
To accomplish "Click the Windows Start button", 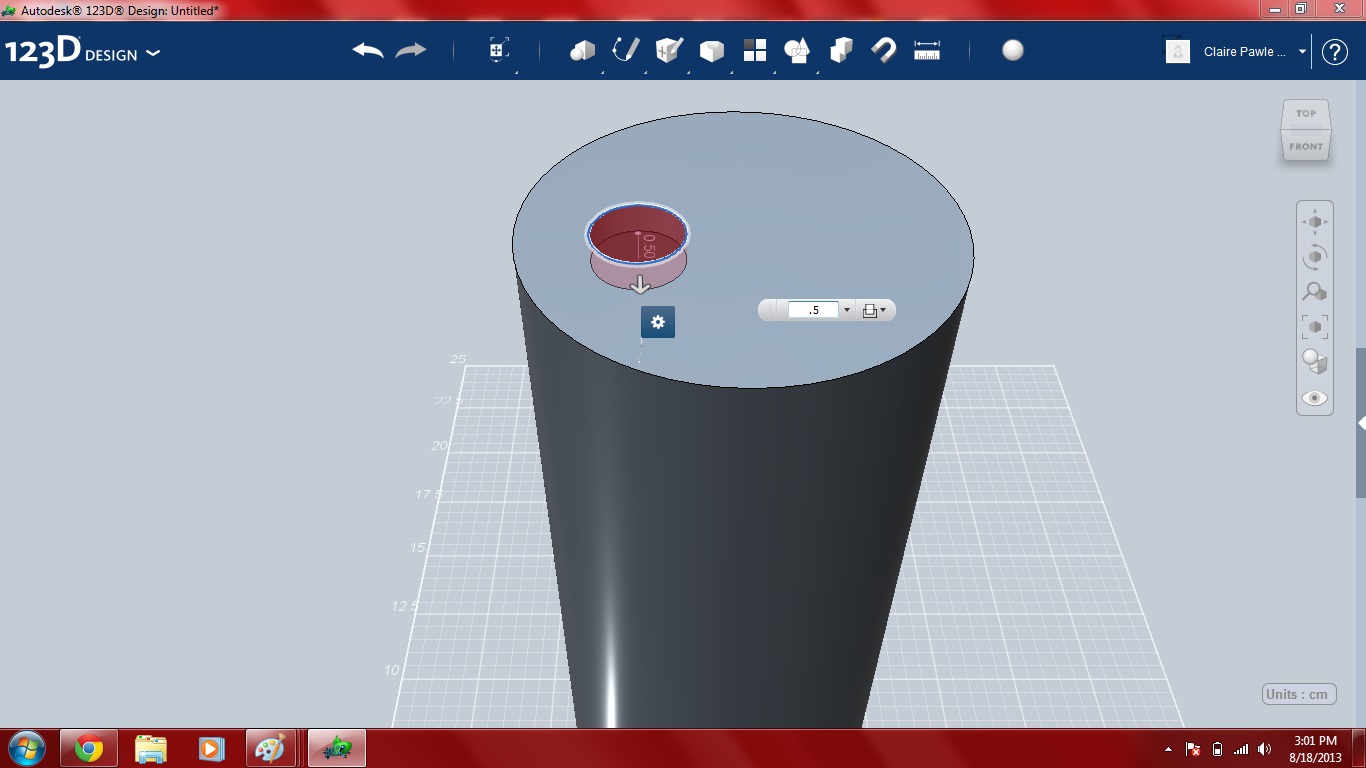I will (25, 748).
